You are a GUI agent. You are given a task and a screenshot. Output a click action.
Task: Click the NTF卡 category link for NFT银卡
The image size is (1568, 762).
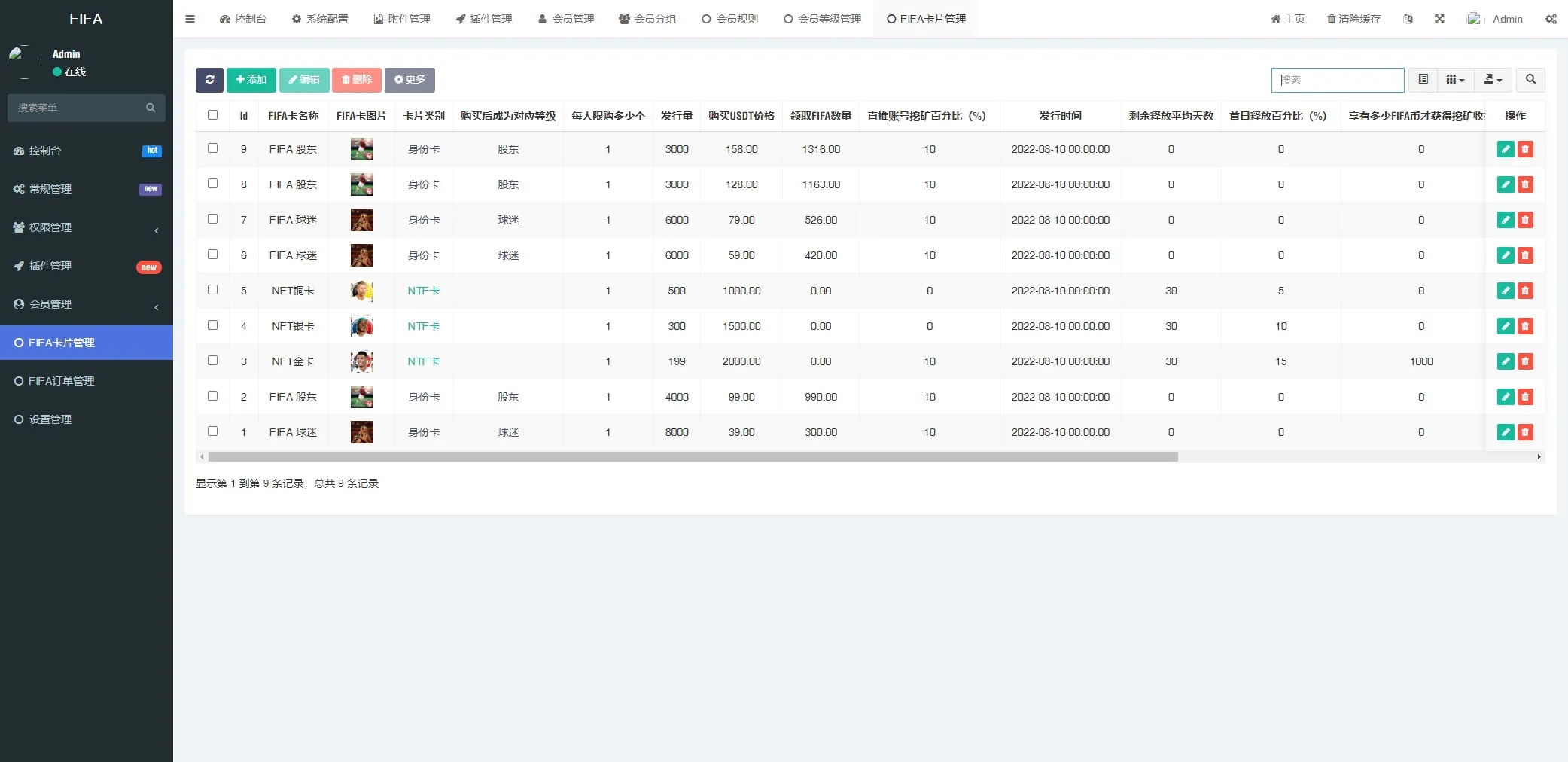(x=424, y=326)
